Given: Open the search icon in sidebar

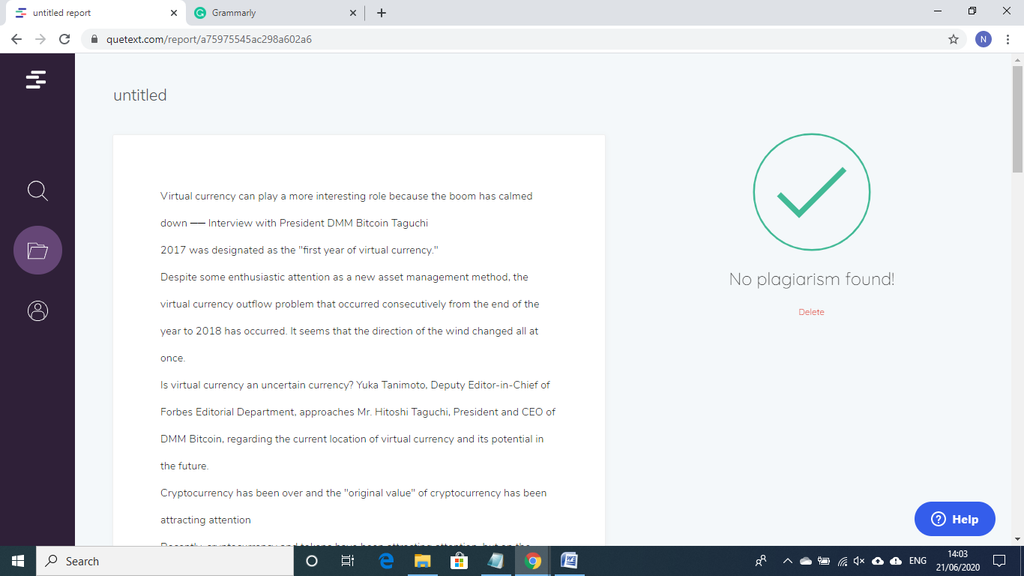Looking at the screenshot, I should point(37,191).
